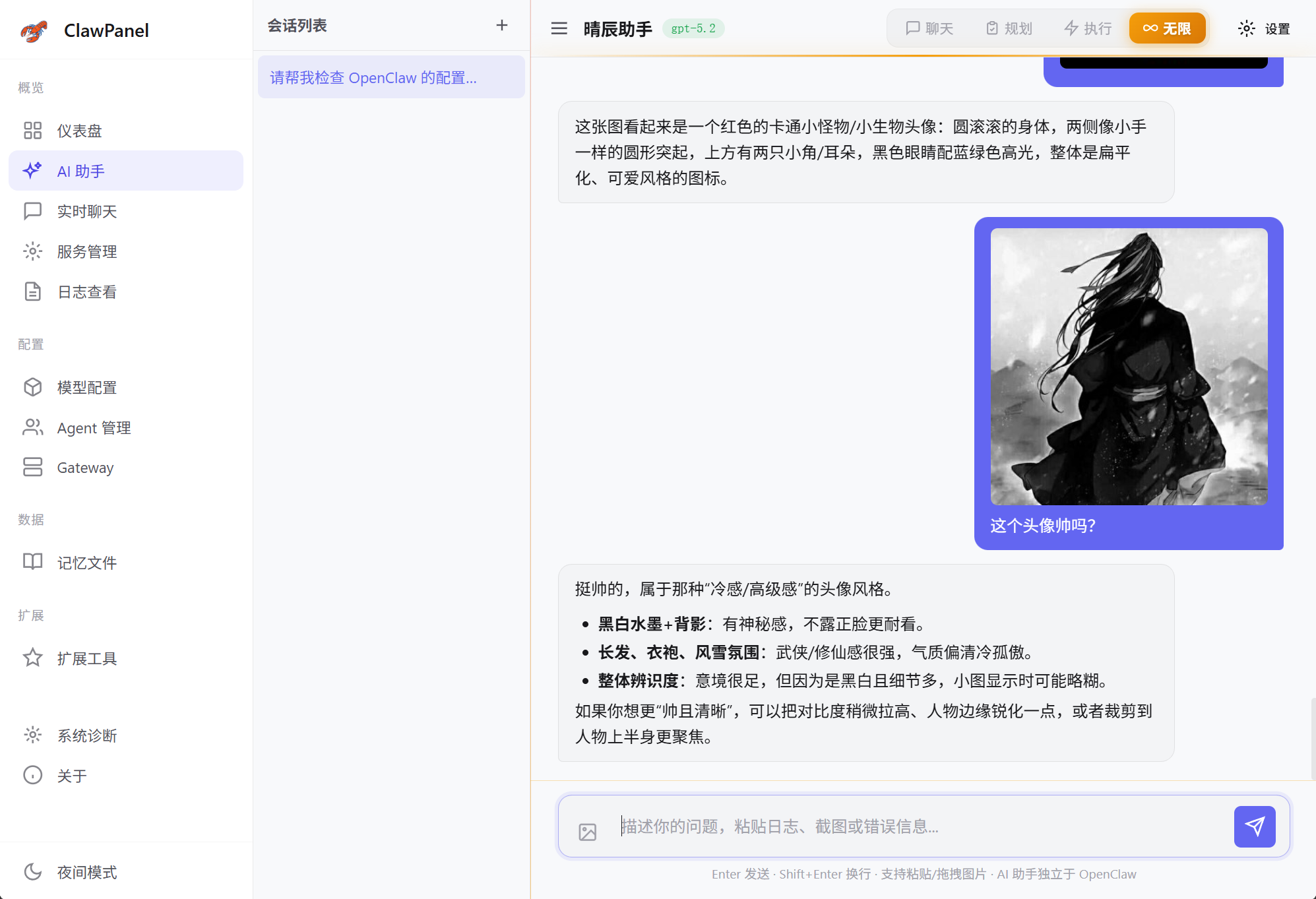Toggle 夜间模式 night mode
The width and height of the screenshot is (1316, 899).
85,872
